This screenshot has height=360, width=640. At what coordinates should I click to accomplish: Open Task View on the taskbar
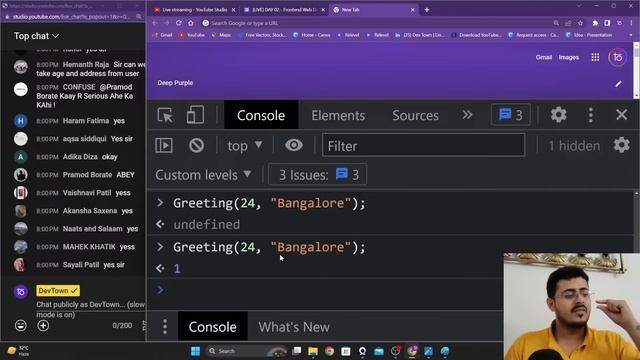tap(297, 351)
